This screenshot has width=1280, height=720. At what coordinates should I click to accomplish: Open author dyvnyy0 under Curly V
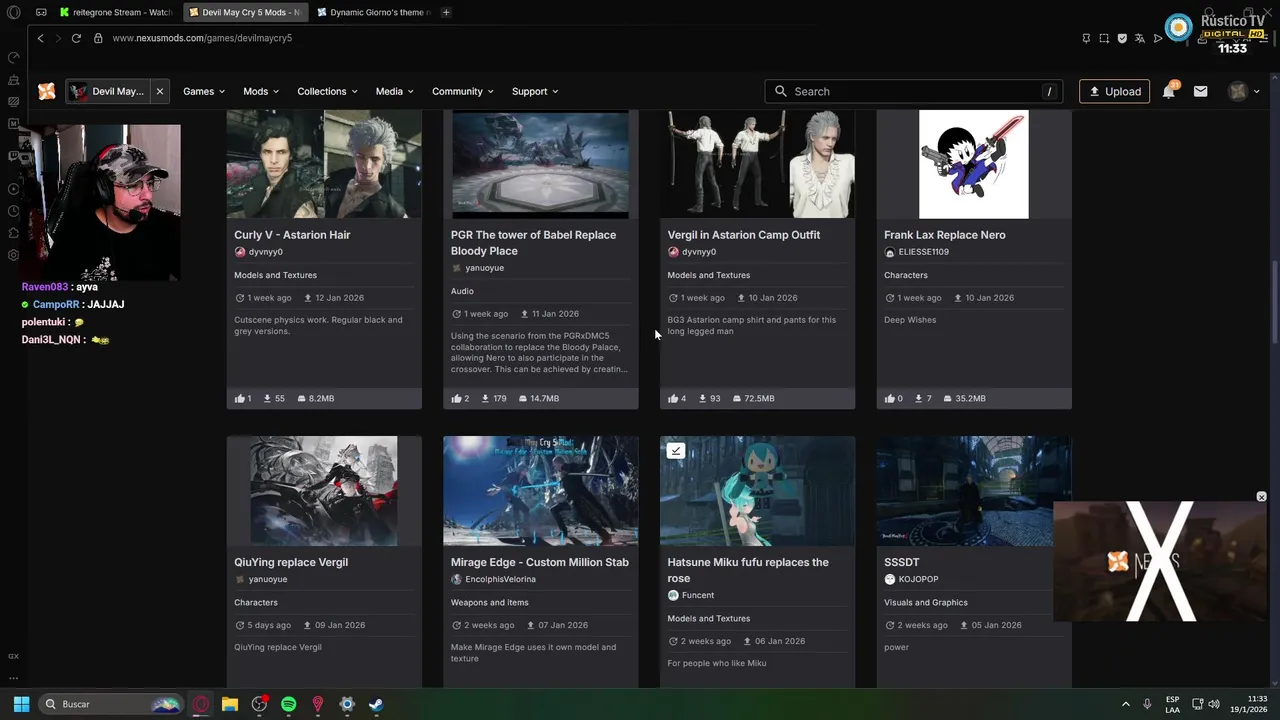click(265, 252)
